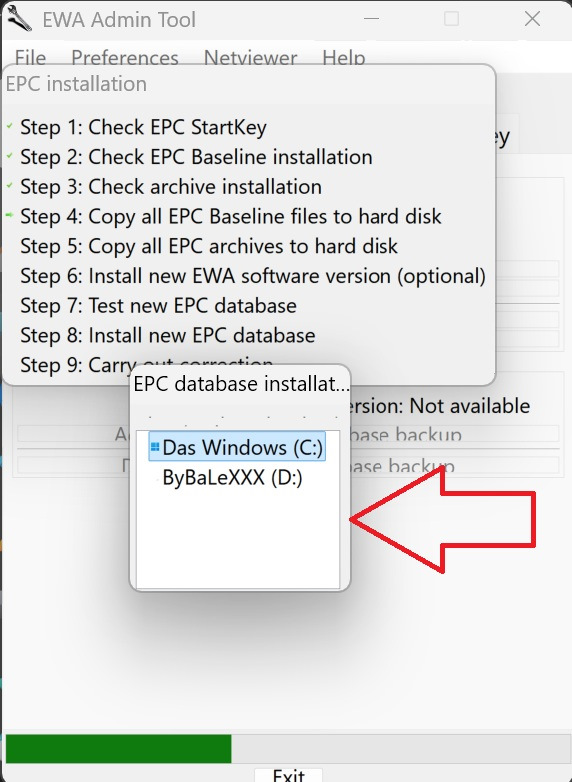Choose the ByBaLeXXX (D:) drive
572x782 pixels.
(x=232, y=477)
